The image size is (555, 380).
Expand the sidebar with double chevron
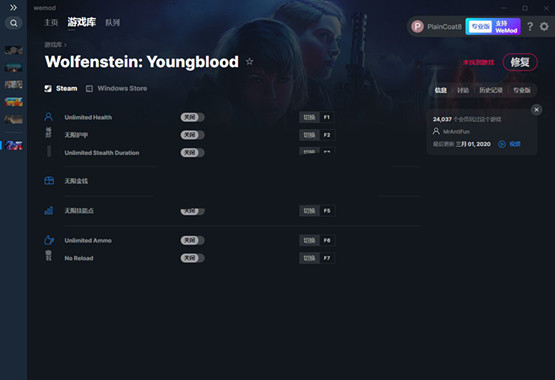[13, 7]
